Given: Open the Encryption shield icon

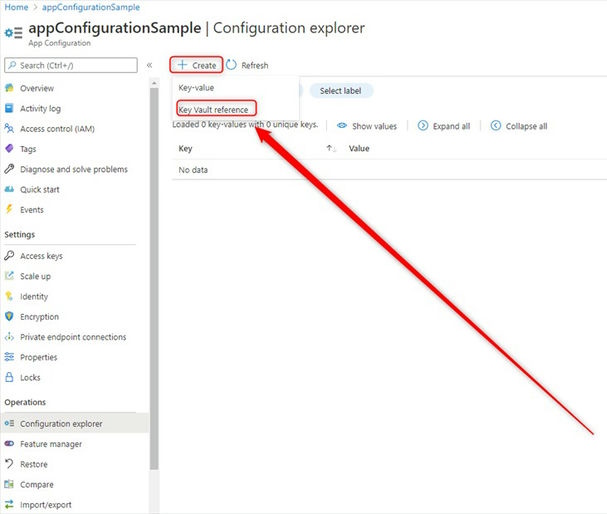Looking at the screenshot, I should coord(9,316).
